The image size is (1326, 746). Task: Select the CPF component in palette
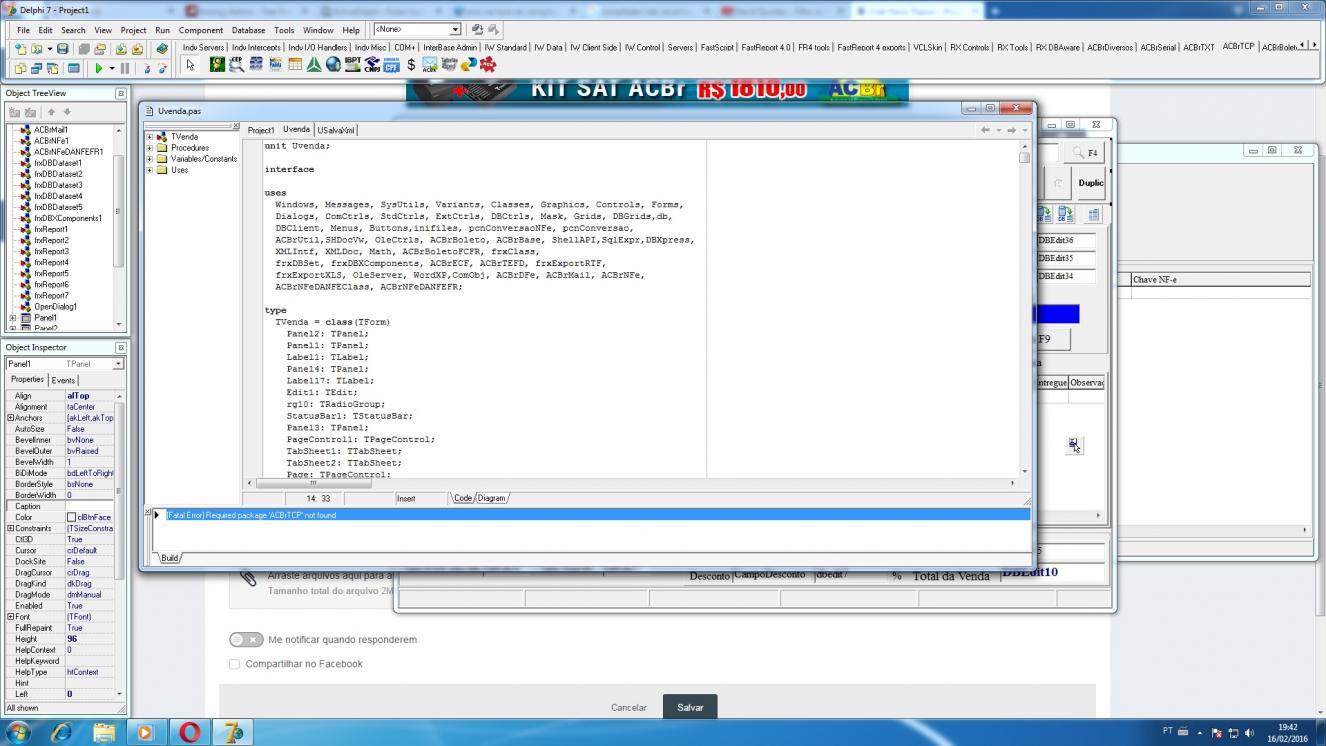[x=390, y=65]
